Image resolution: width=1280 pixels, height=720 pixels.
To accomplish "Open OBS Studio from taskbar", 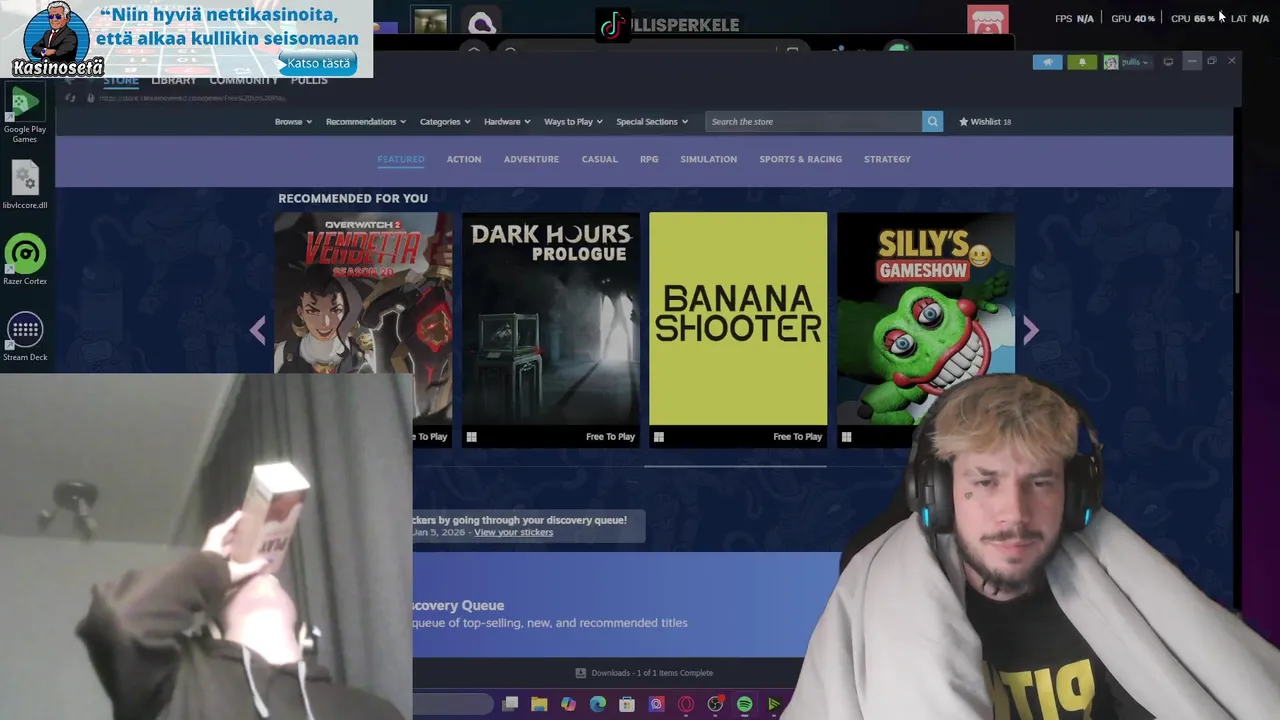I will (715, 704).
